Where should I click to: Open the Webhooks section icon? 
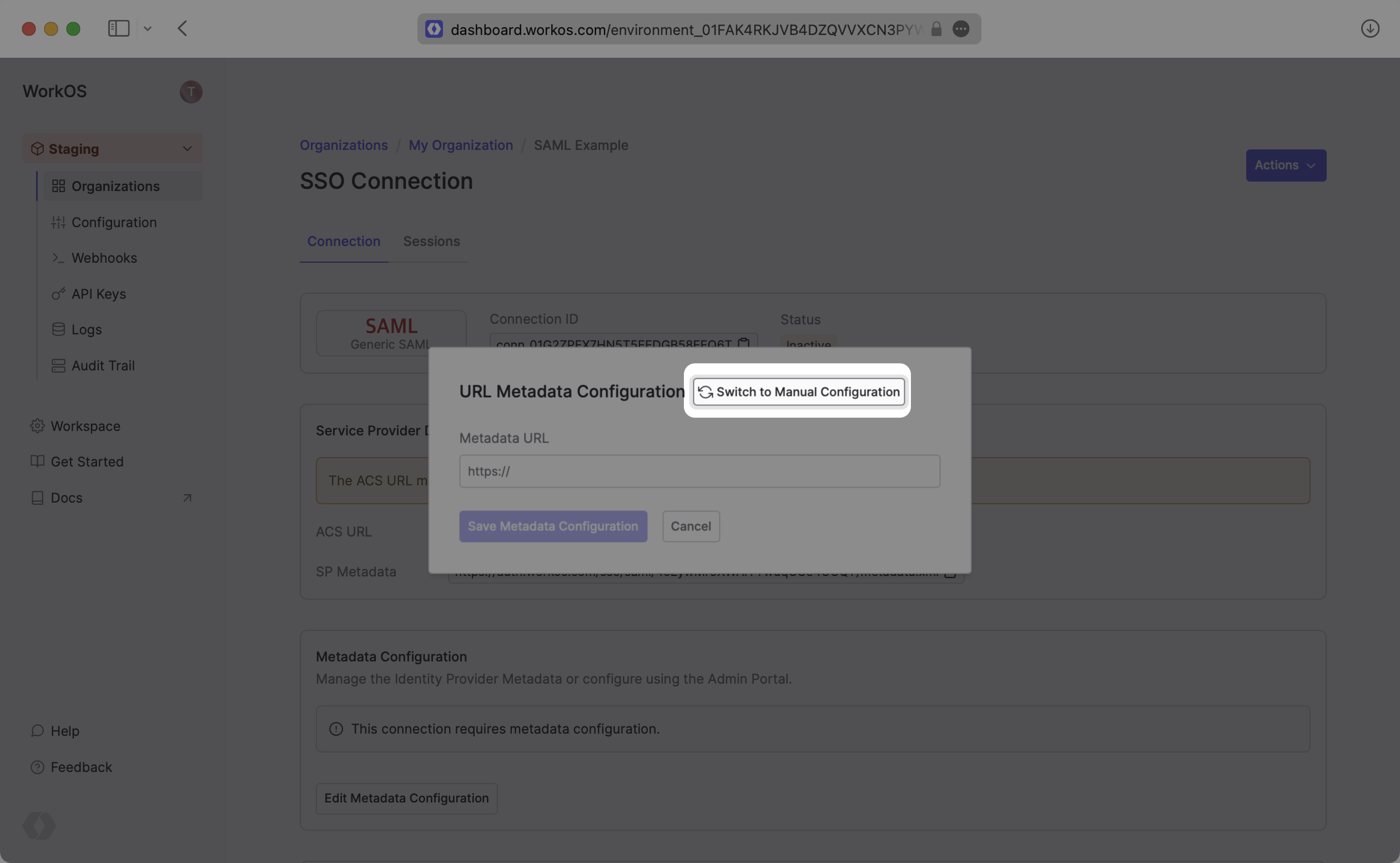click(x=58, y=258)
